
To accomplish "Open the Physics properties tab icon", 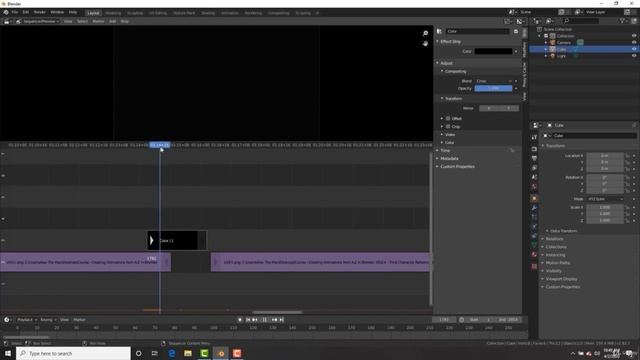I will (x=534, y=227).
